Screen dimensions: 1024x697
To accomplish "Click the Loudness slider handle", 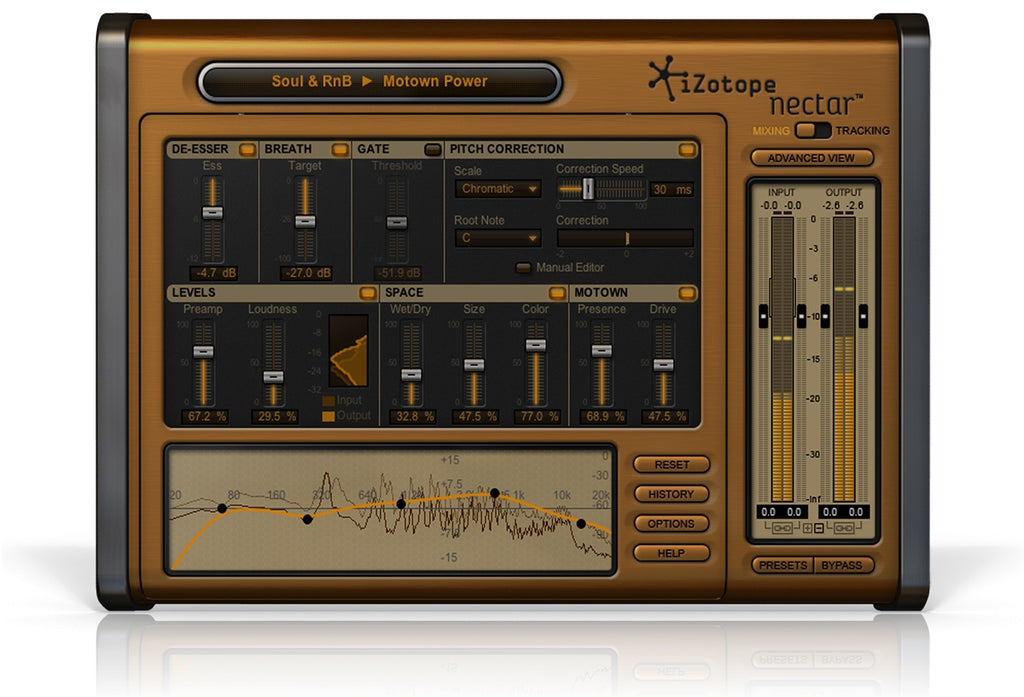I will tap(273, 377).
